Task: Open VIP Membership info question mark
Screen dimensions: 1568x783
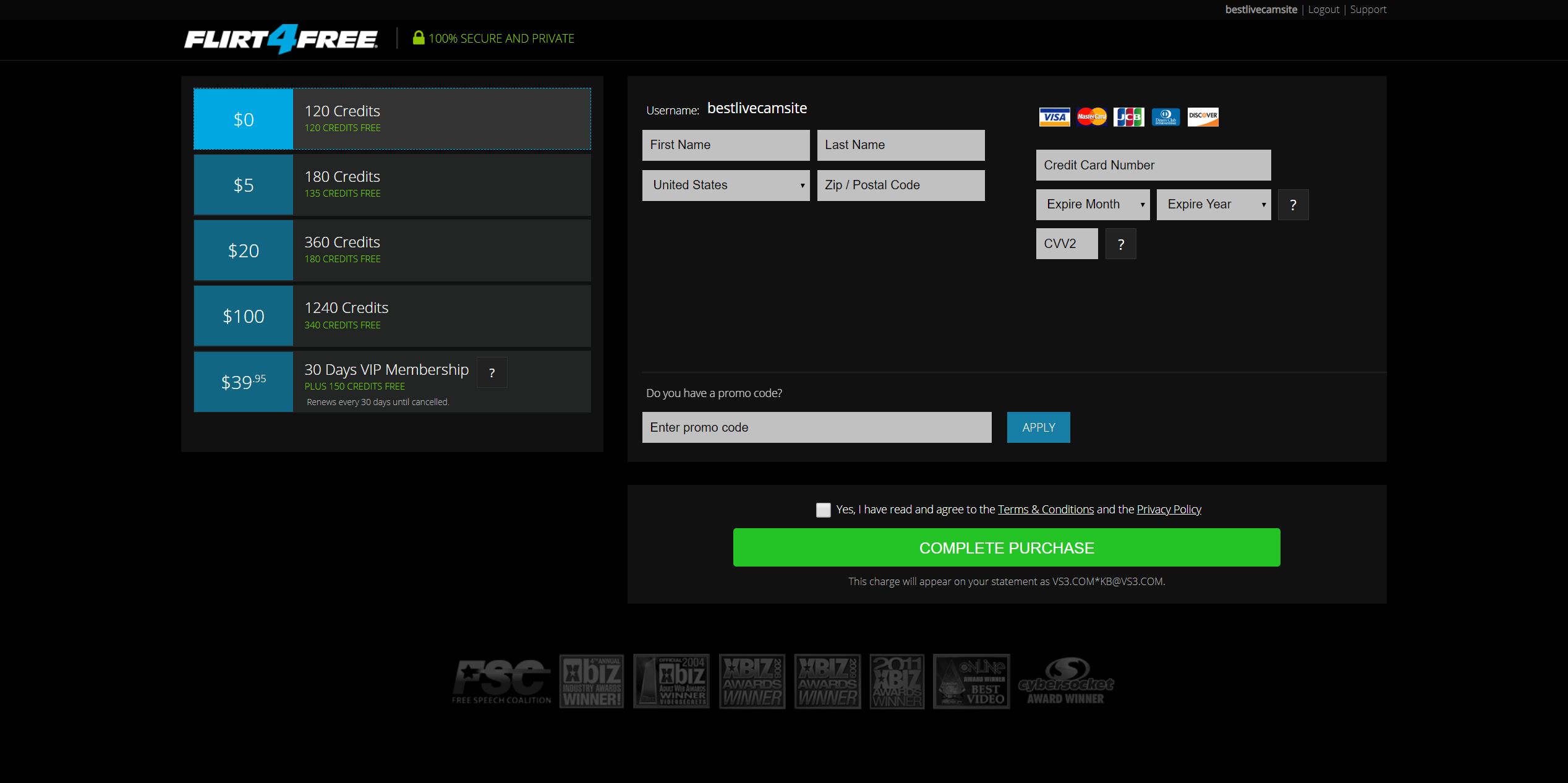Action: [492, 372]
